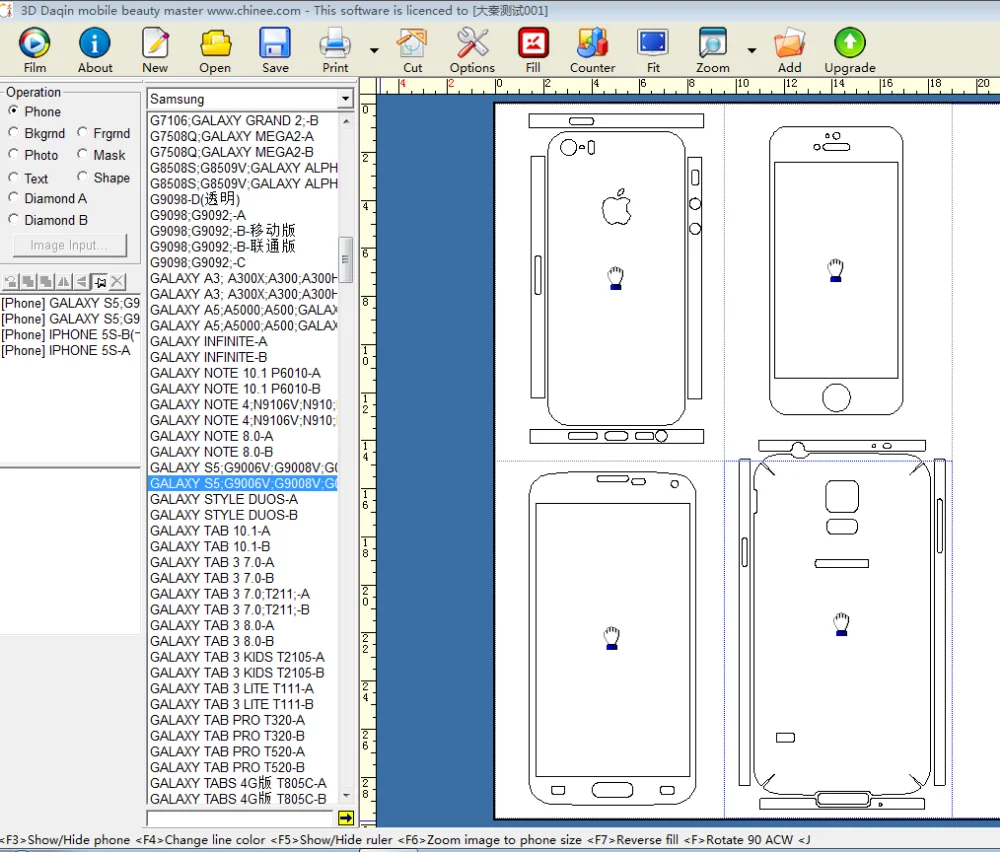Expand the Samsung brand dropdown
The image size is (1000, 852).
[345, 99]
